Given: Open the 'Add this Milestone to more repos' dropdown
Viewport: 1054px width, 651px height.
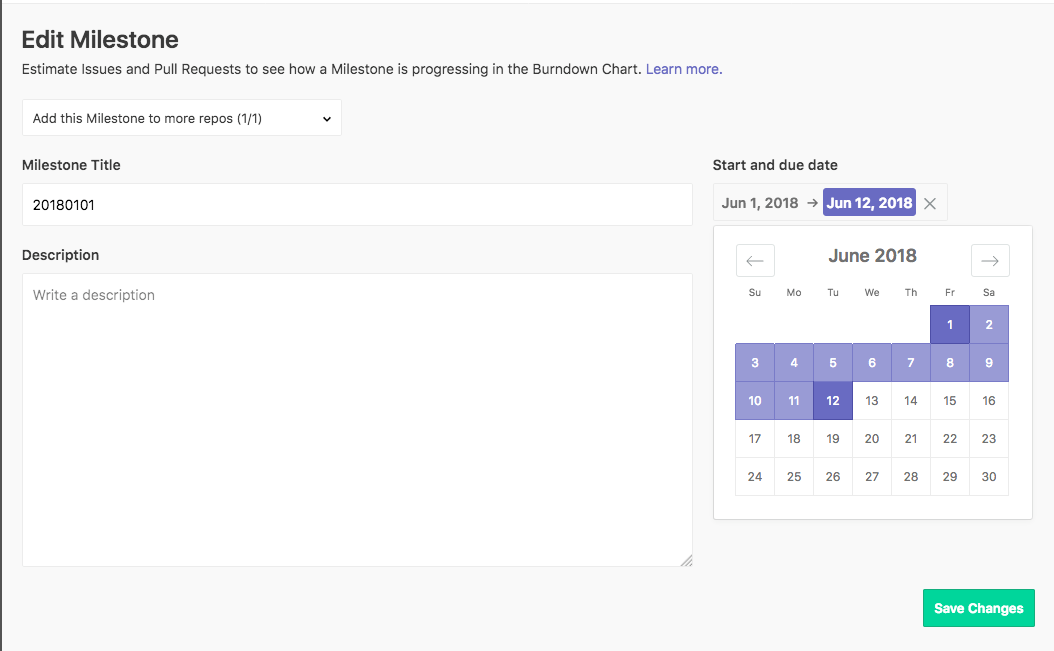Looking at the screenshot, I should pyautogui.click(x=181, y=118).
